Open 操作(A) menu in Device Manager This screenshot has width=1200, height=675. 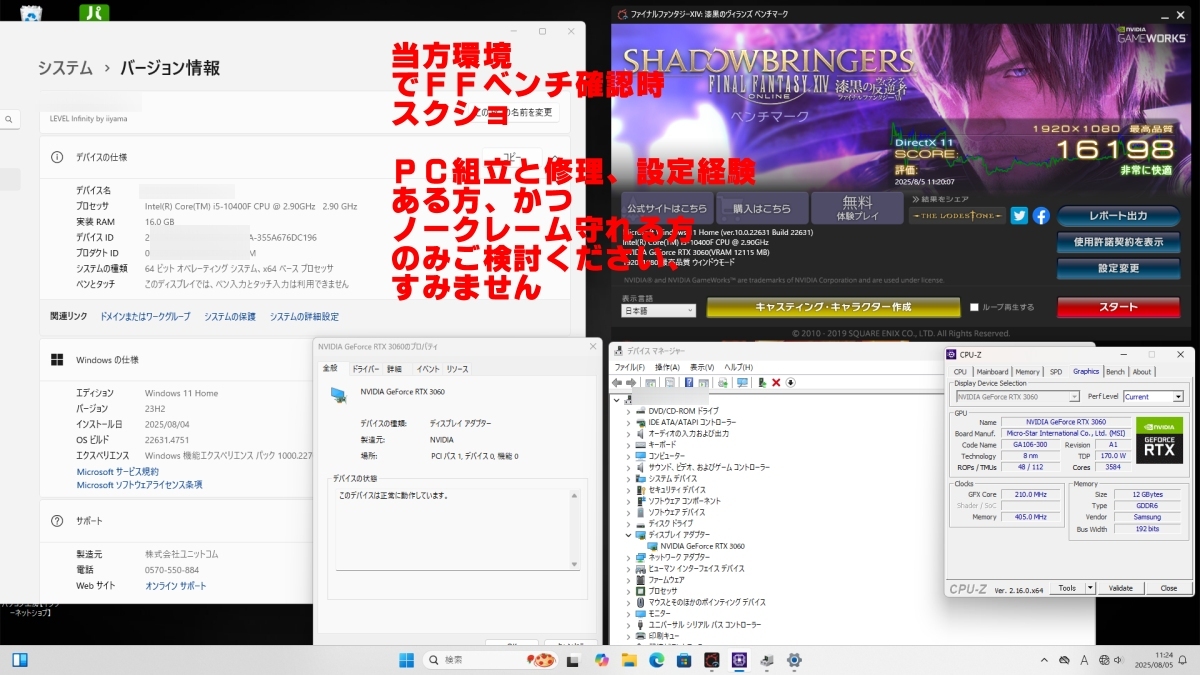tap(667, 367)
